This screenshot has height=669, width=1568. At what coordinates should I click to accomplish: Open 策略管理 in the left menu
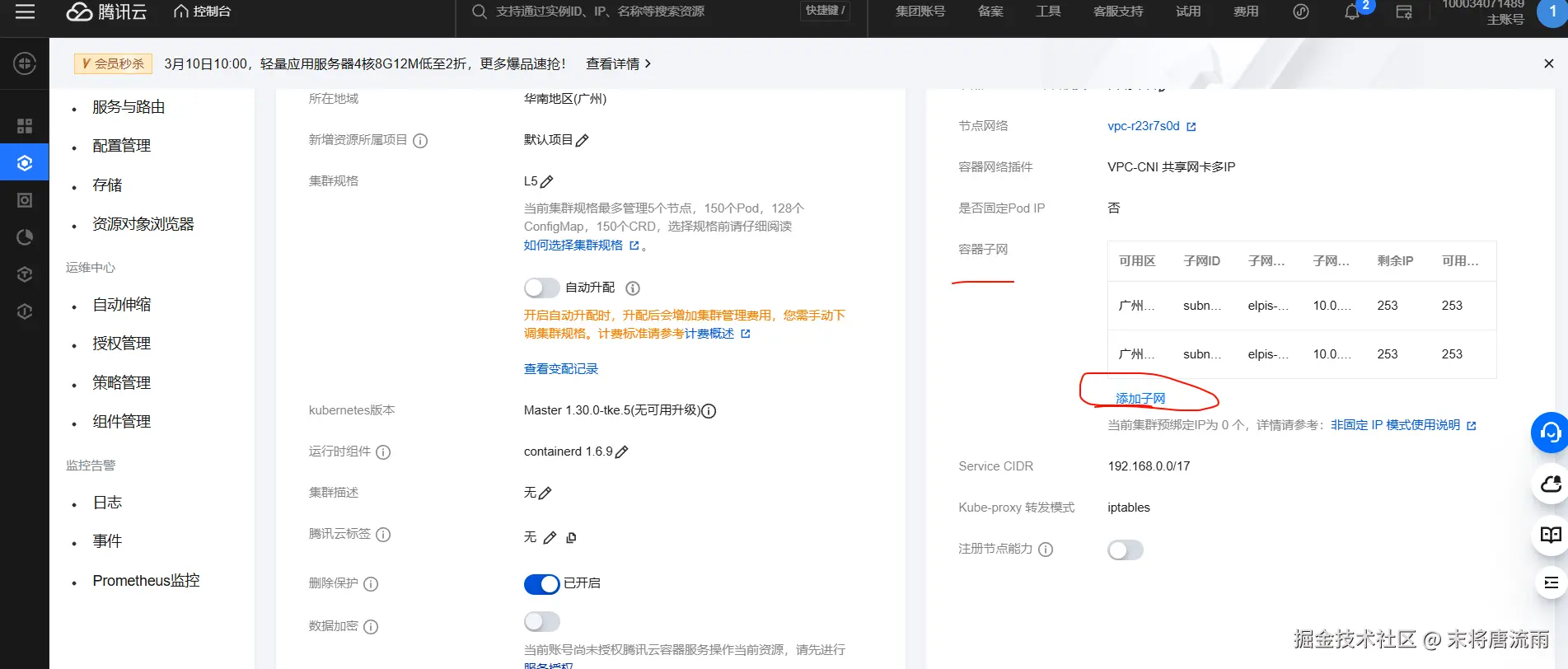pyautogui.click(x=121, y=383)
